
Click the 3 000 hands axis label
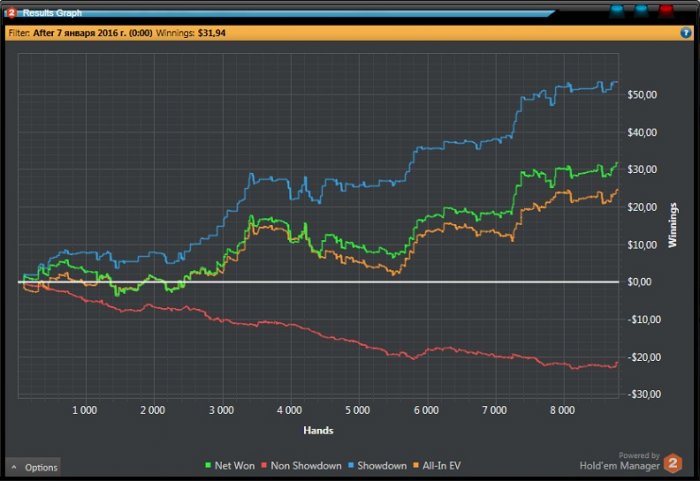pyautogui.click(x=221, y=410)
